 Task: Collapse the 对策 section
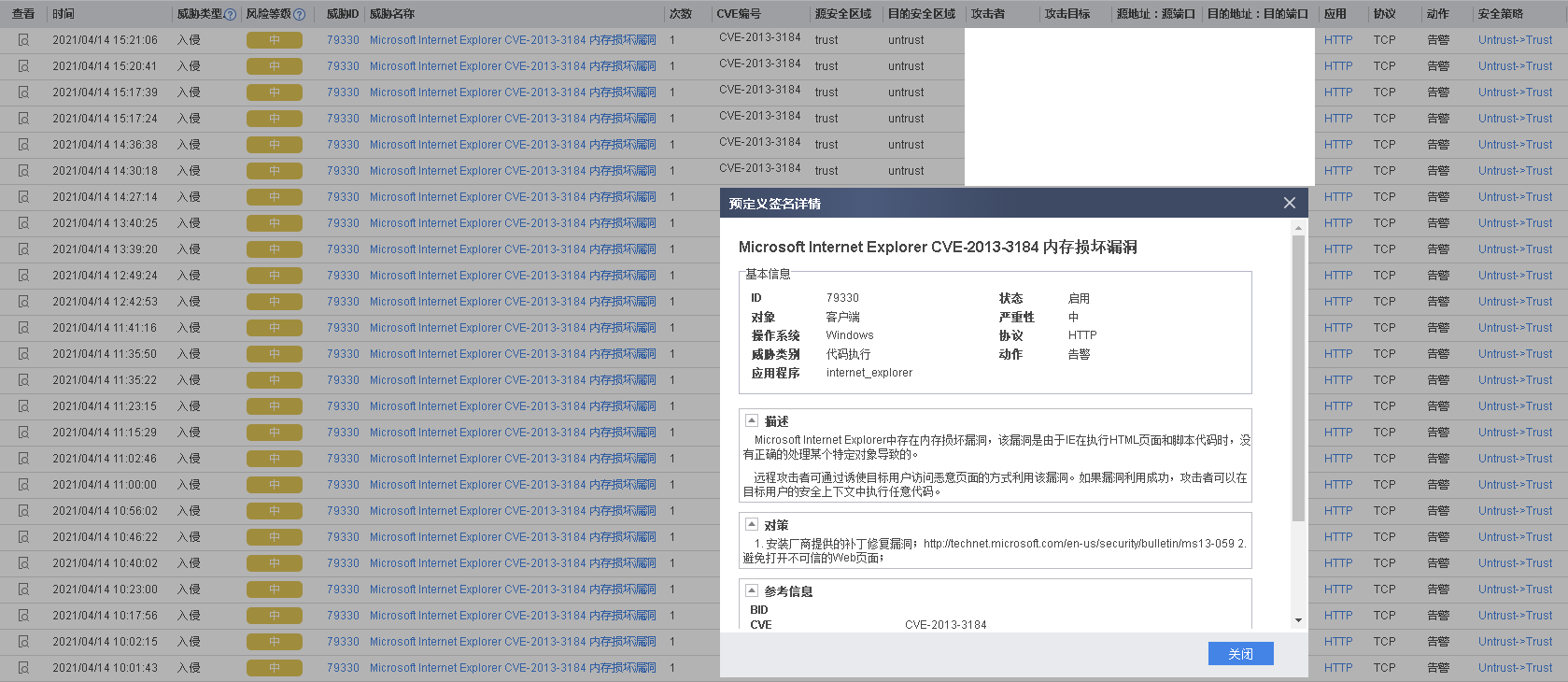coord(751,524)
